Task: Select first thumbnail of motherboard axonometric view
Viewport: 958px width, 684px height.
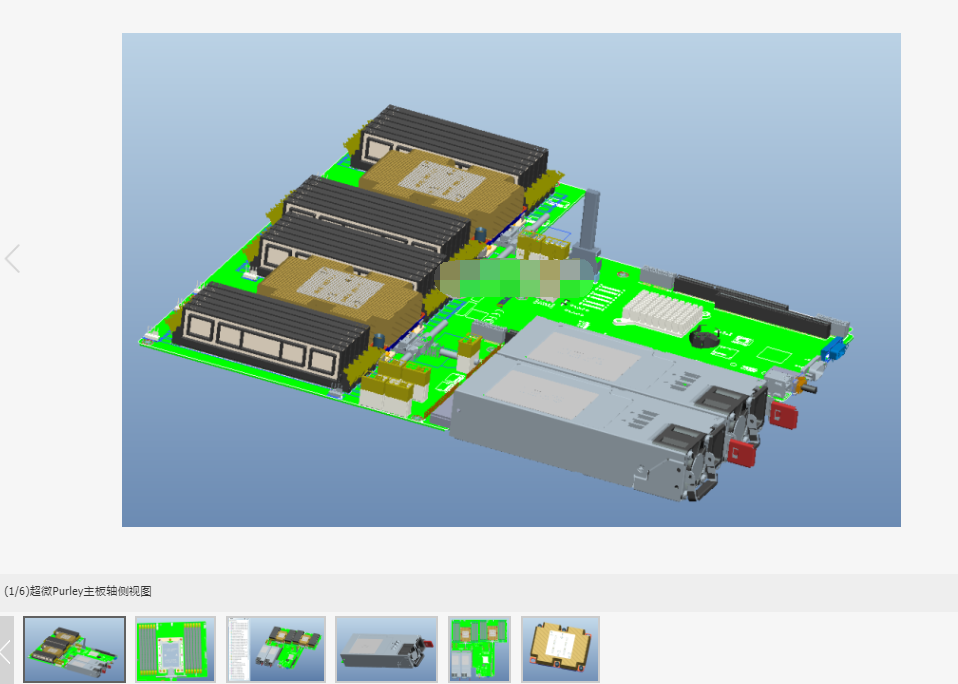Action: (x=75, y=649)
